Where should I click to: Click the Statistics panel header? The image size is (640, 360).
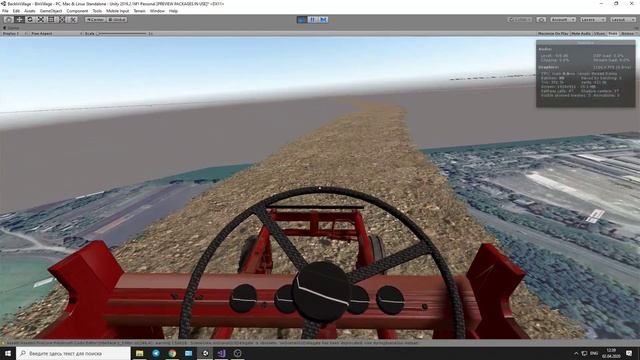point(586,42)
